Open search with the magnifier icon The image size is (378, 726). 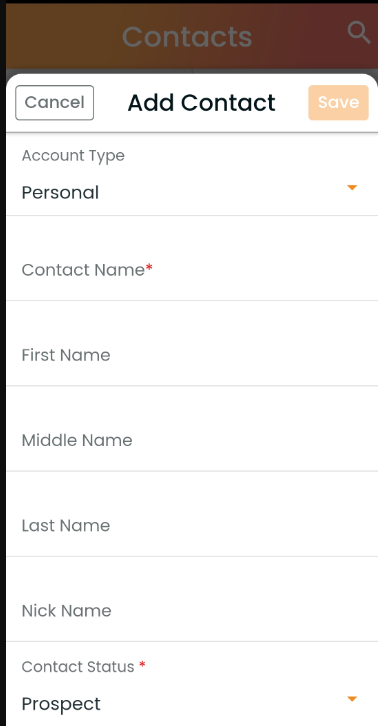[359, 33]
